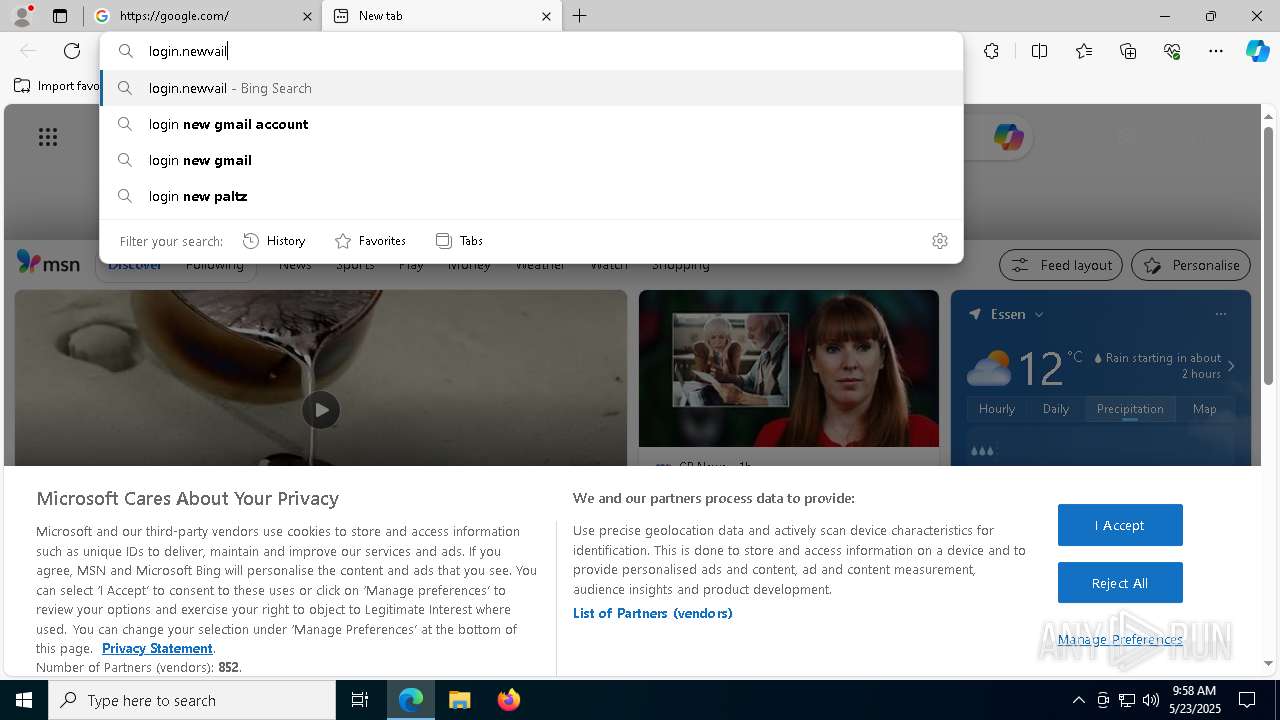Open the Collections icon
The width and height of the screenshot is (1280, 720).
pos(1128,51)
